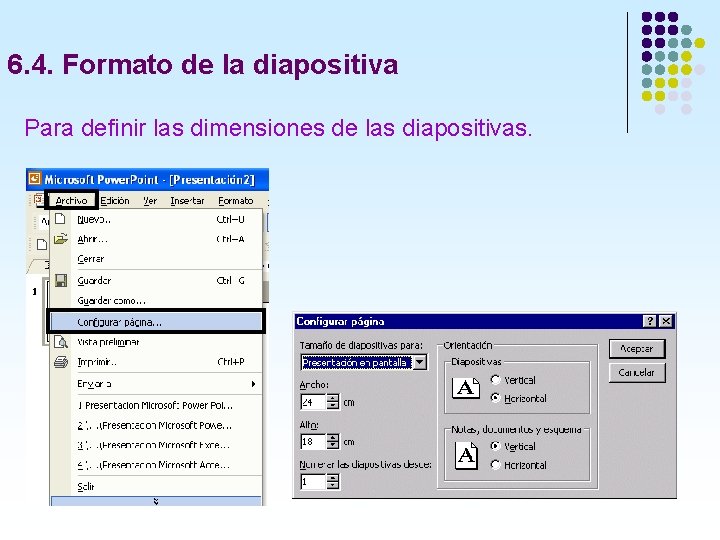Open recent file 1 Presentación Microsoft Power Point
Screen dimensions: 720x540
click(x=156, y=405)
